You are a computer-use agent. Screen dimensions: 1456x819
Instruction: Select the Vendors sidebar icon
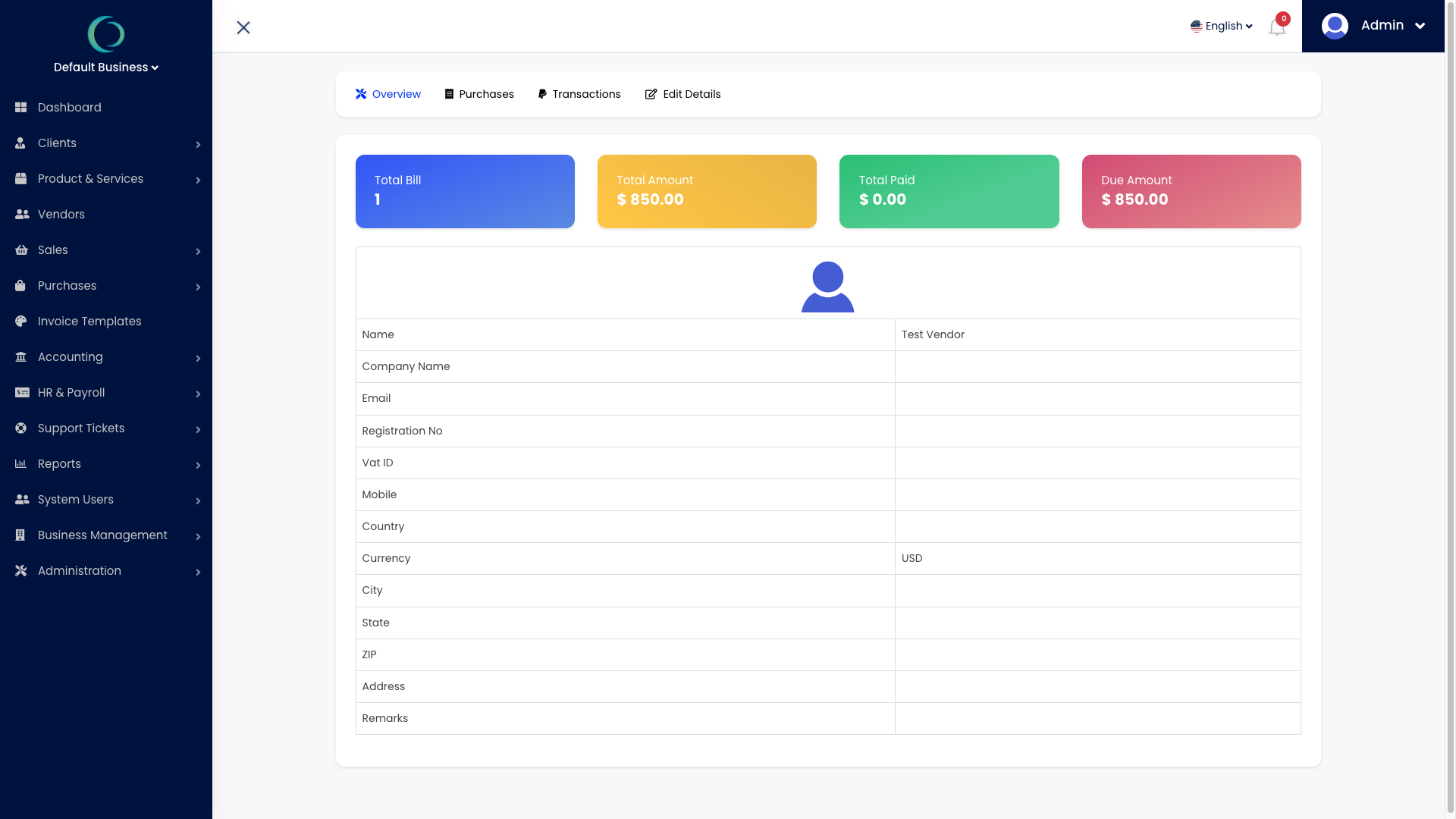tap(21, 214)
